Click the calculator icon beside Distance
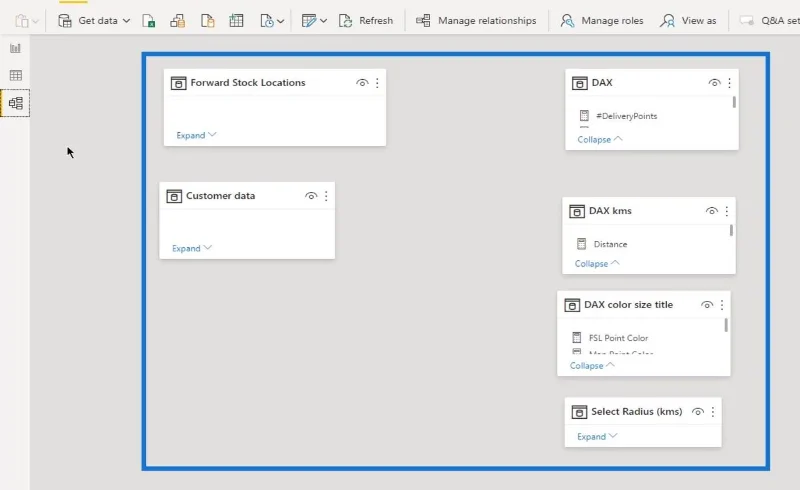 pos(581,244)
